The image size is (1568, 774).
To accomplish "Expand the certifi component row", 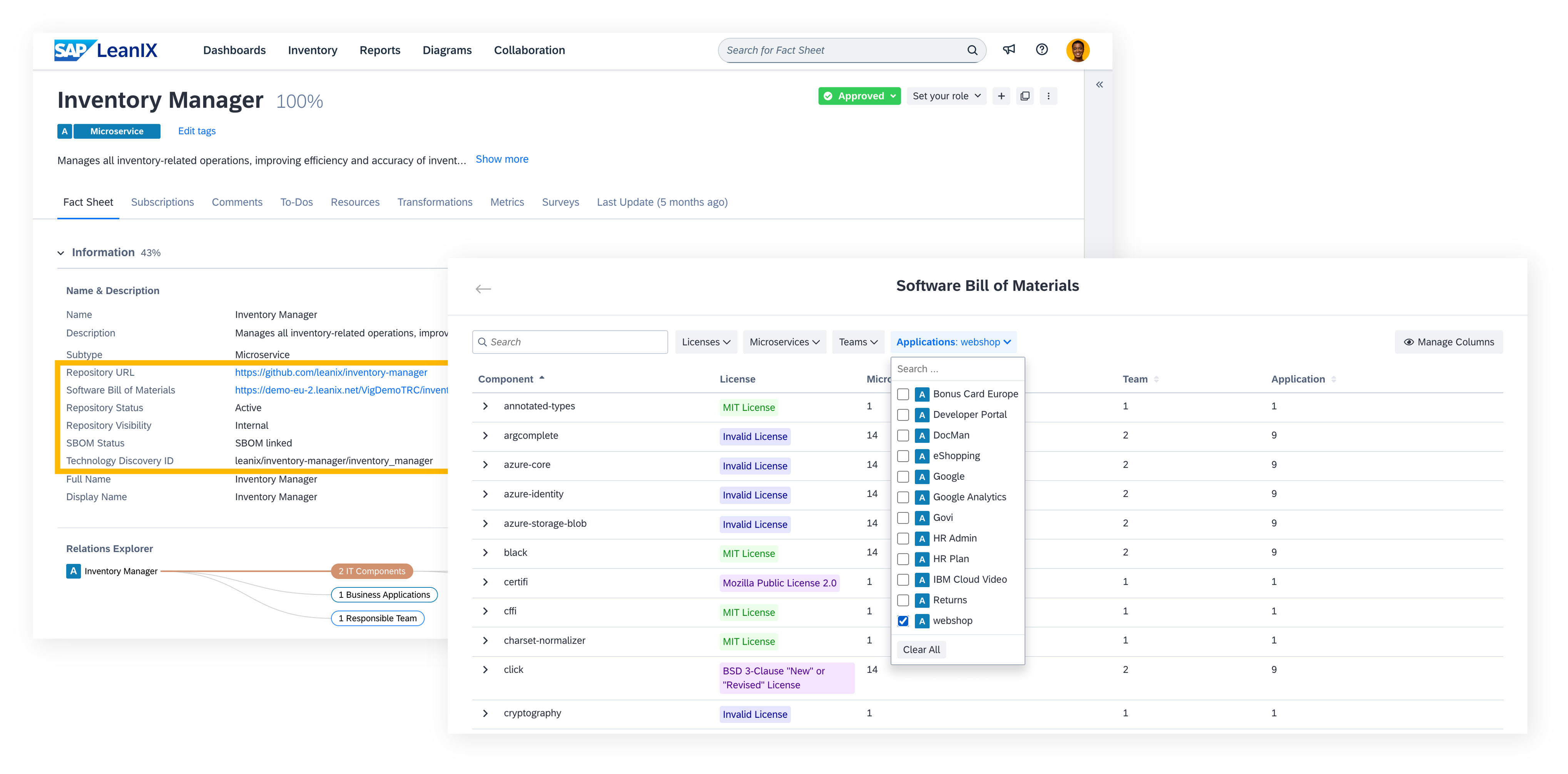I will [x=485, y=582].
